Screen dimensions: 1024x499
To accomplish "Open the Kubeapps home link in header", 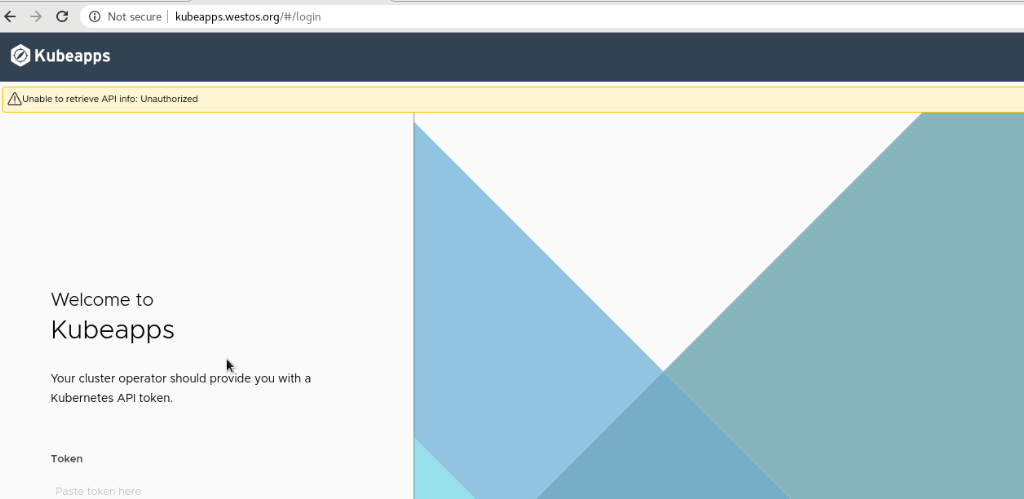I will 61,56.
